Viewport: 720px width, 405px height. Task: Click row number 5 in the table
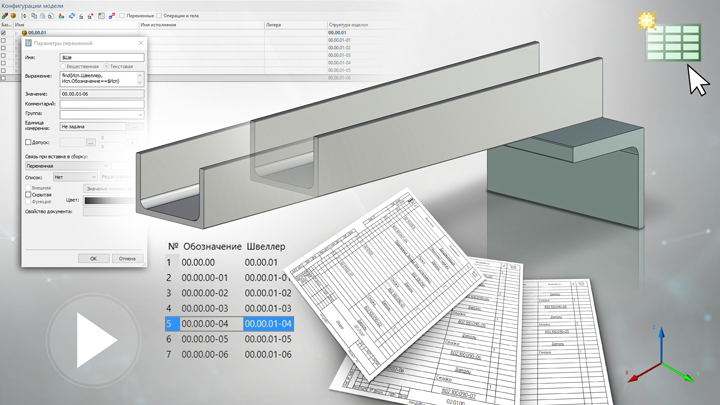[x=169, y=324]
